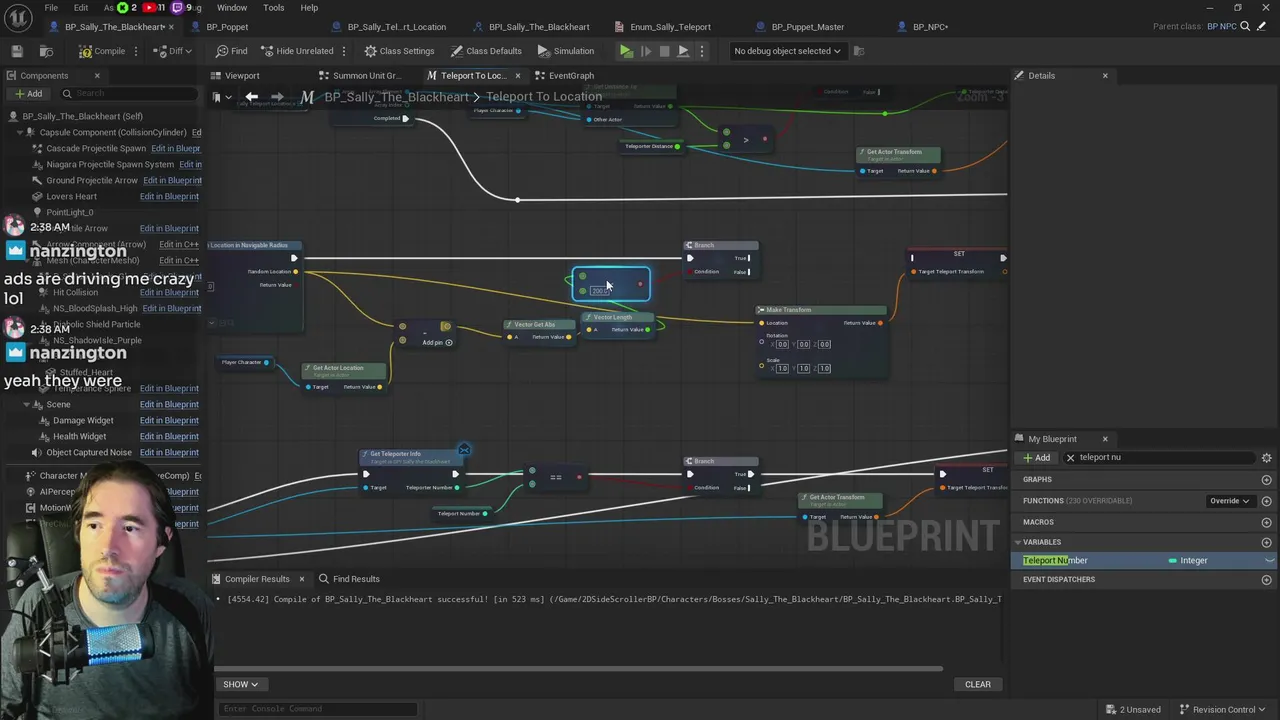This screenshot has height=720, width=1280.
Task: Switch to Enum_Sally_Teleport tab
Action: (670, 27)
